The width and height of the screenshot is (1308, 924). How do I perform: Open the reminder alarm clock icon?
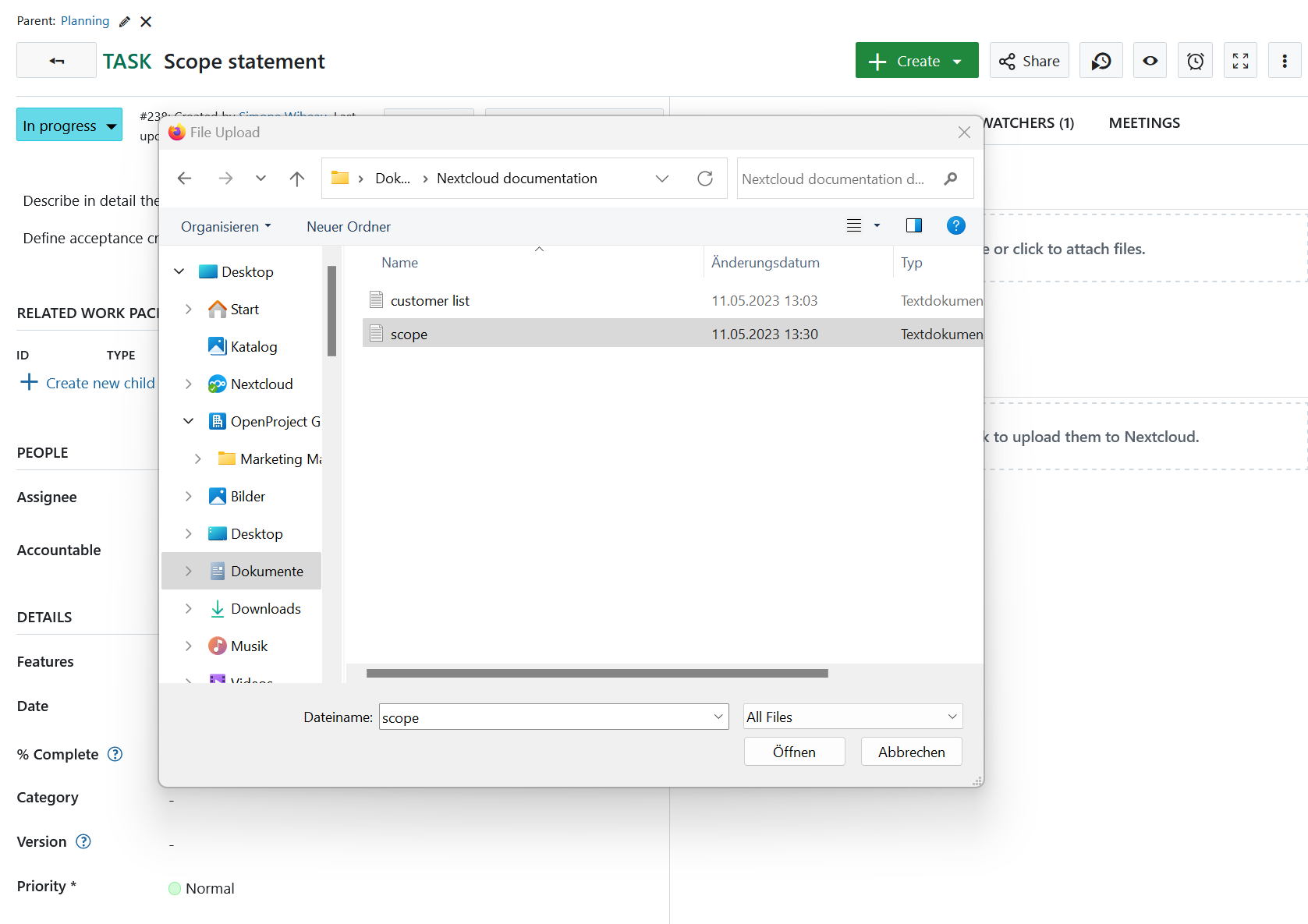click(1195, 61)
